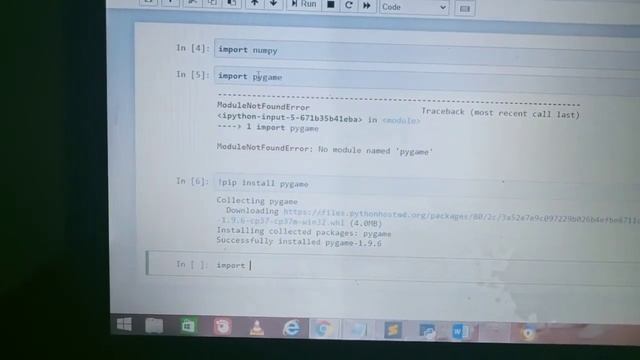Open the files.pythonhosted.org download link

point(461,216)
